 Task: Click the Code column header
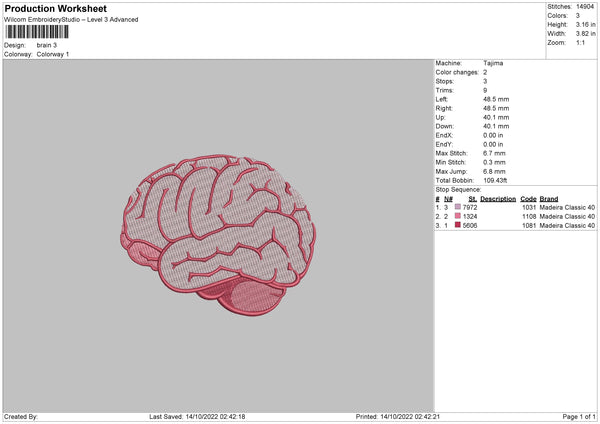coord(528,198)
